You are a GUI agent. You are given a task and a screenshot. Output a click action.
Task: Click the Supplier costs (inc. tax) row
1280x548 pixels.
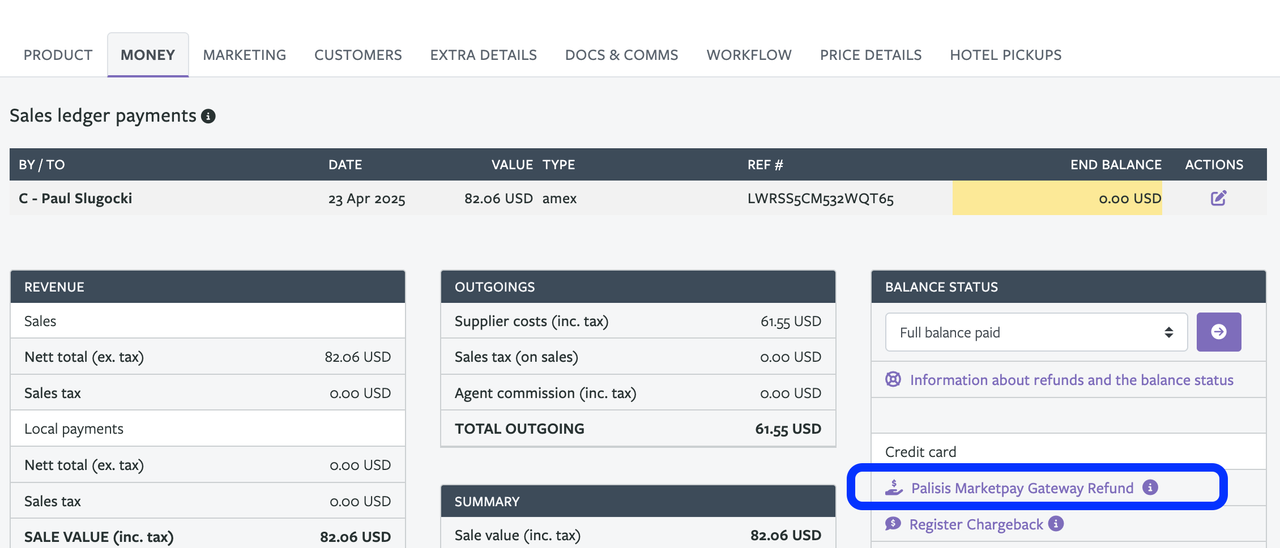pos(638,321)
